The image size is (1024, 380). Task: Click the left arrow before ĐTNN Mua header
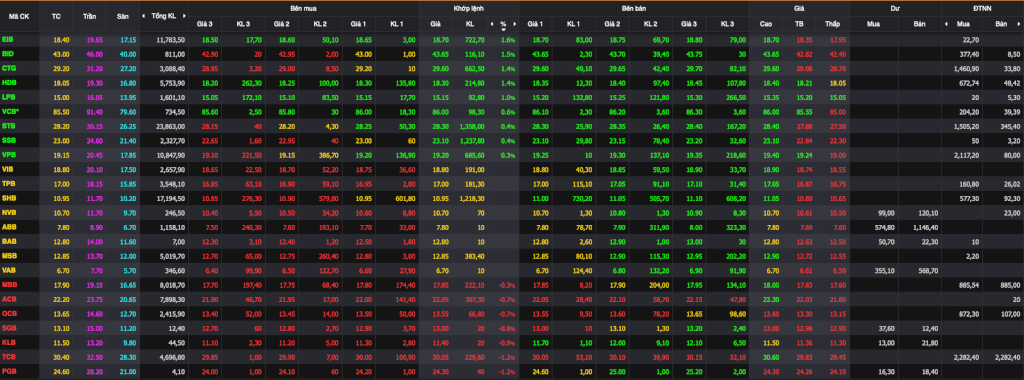pyautogui.click(x=946, y=24)
